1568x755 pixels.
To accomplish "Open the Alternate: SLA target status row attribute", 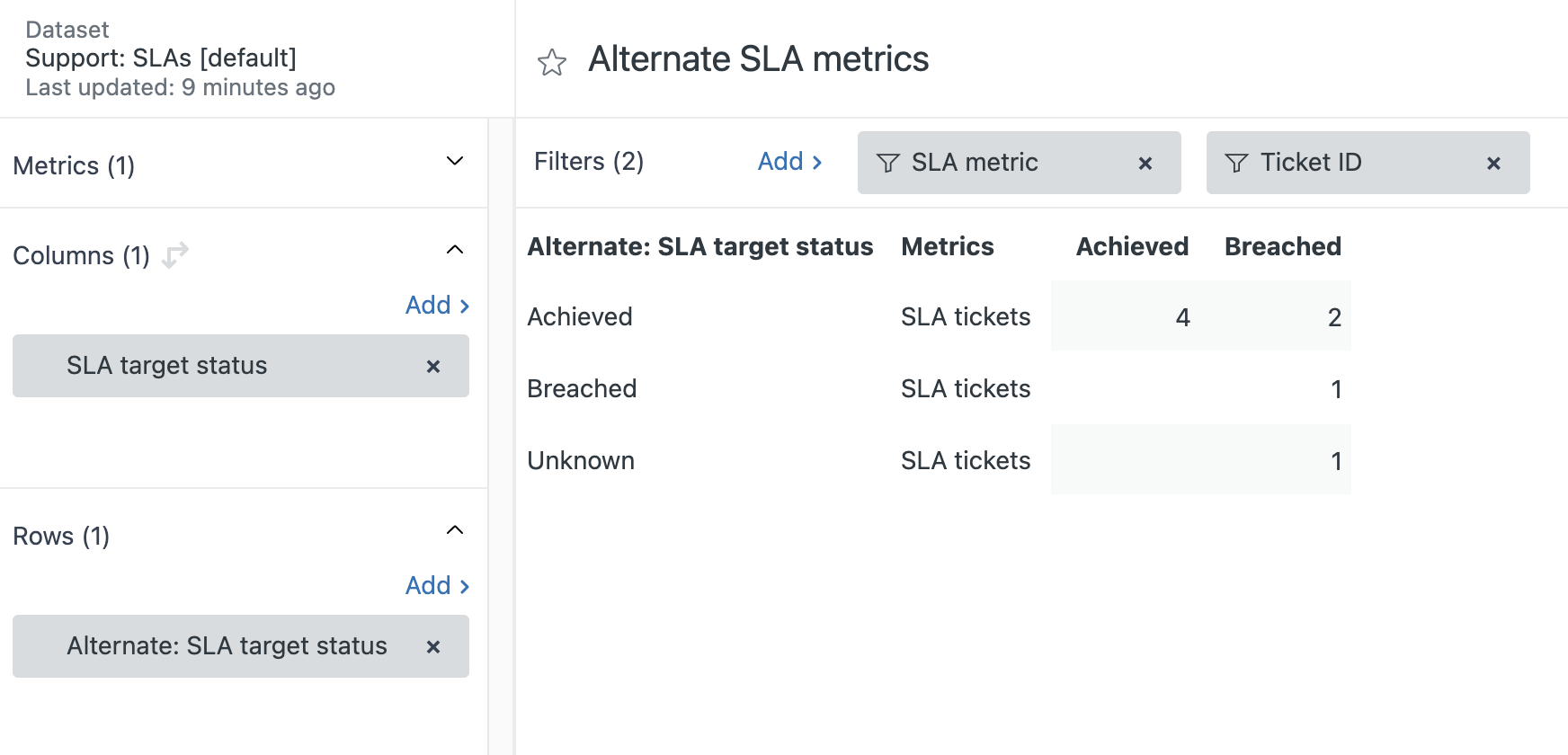I will click(x=227, y=646).
